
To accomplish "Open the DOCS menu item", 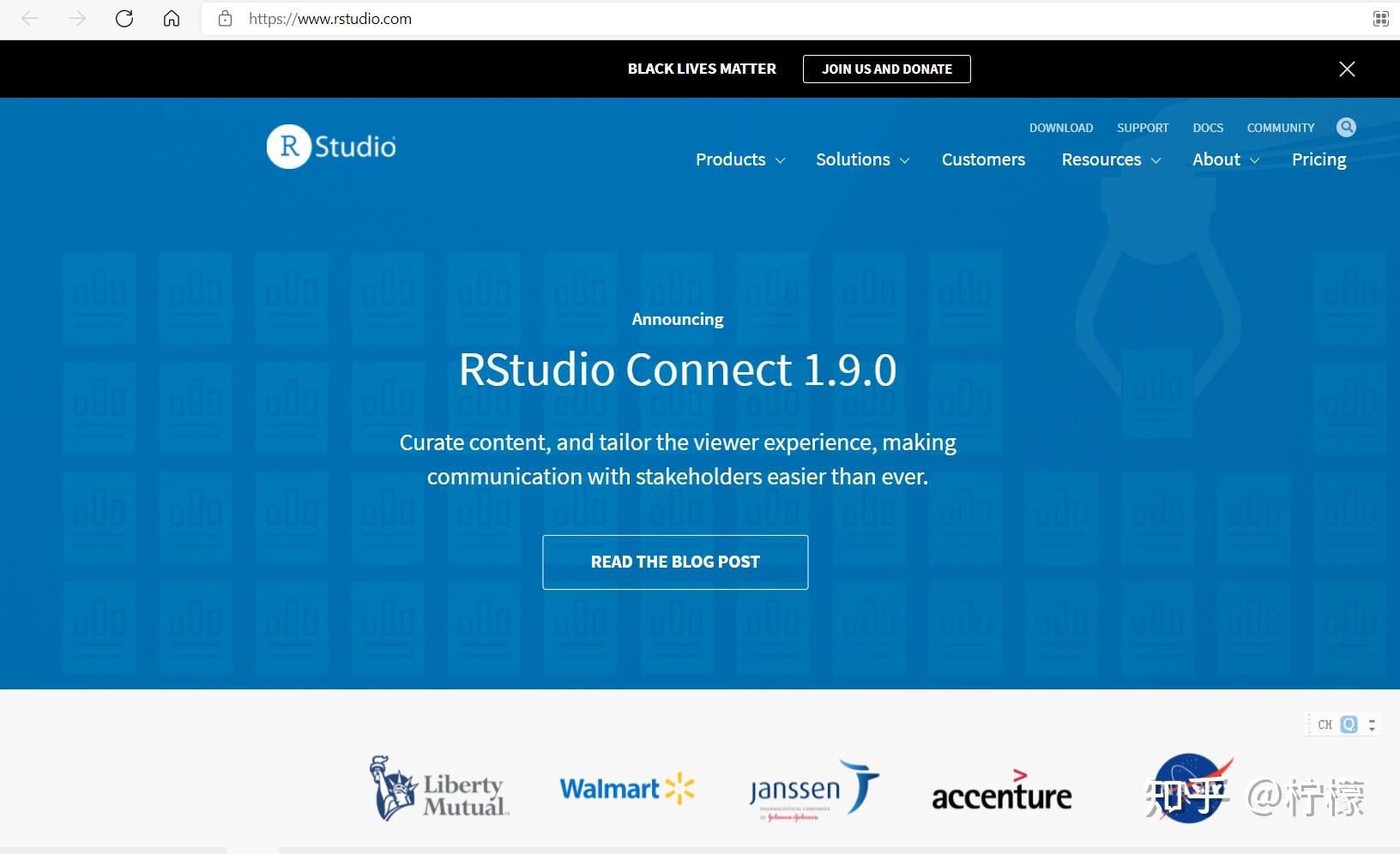I will pos(1208,127).
